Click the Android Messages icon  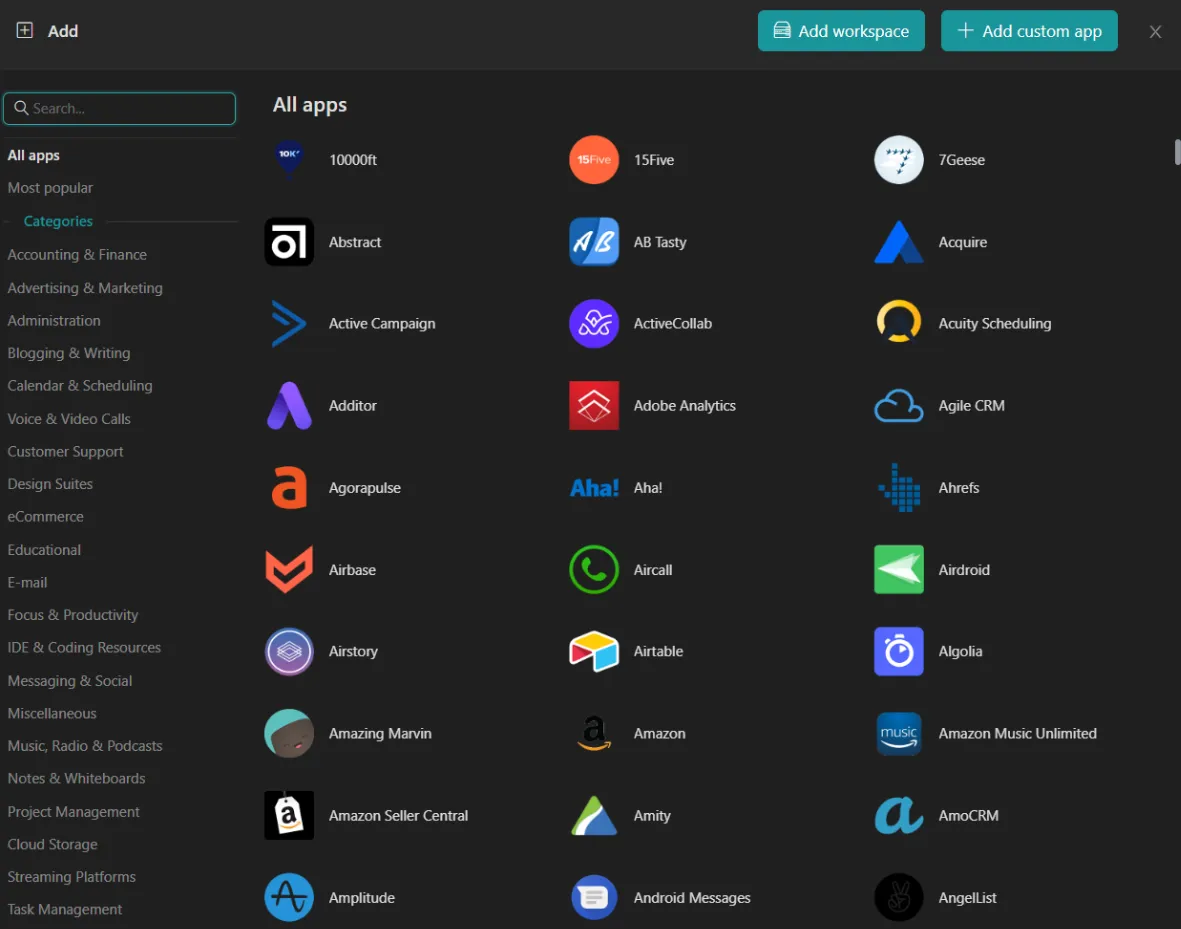point(594,897)
